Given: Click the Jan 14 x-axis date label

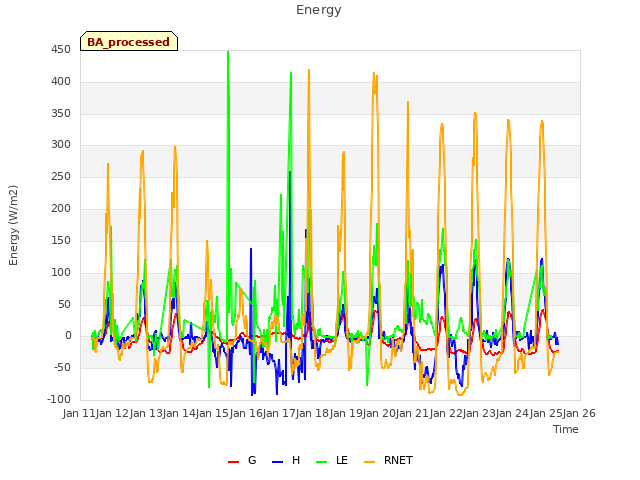Looking at the screenshot, I should click(179, 413).
